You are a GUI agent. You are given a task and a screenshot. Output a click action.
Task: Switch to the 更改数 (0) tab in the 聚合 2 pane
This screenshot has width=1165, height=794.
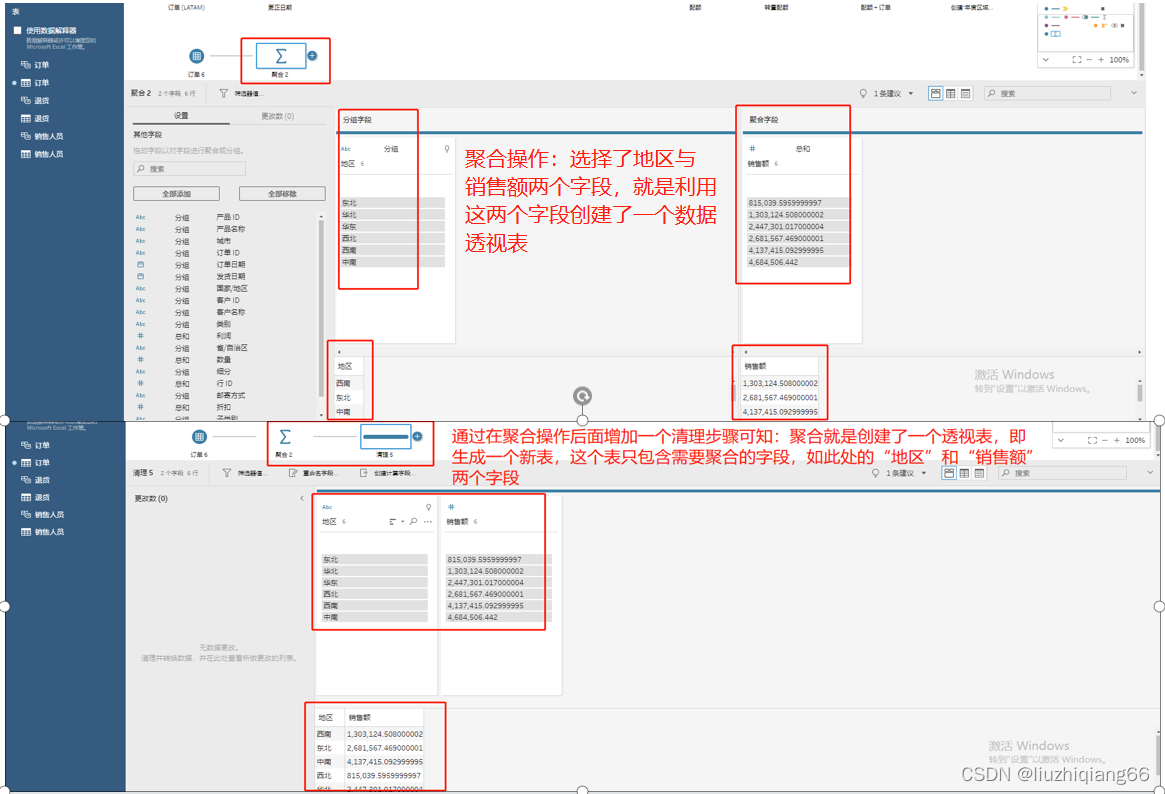pos(278,116)
